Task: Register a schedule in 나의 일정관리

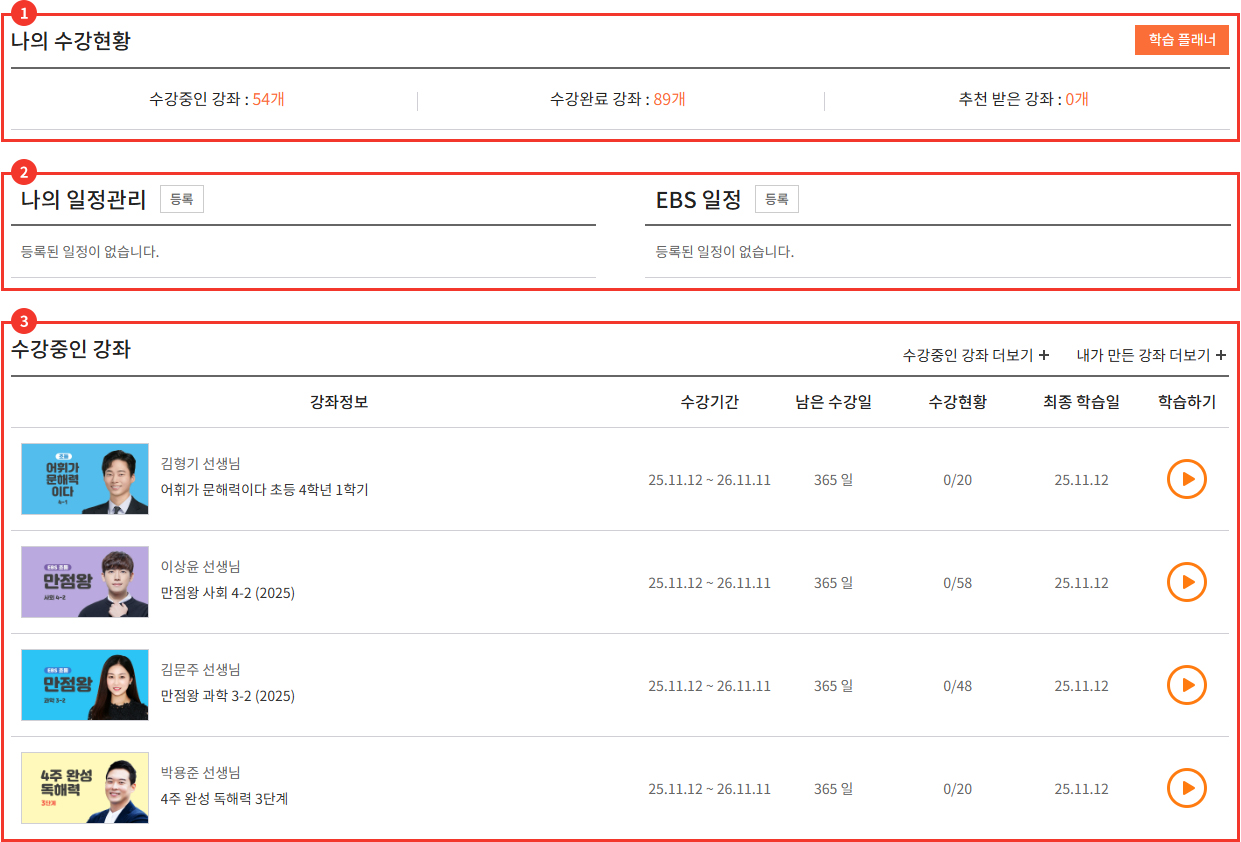Action: pyautogui.click(x=182, y=198)
